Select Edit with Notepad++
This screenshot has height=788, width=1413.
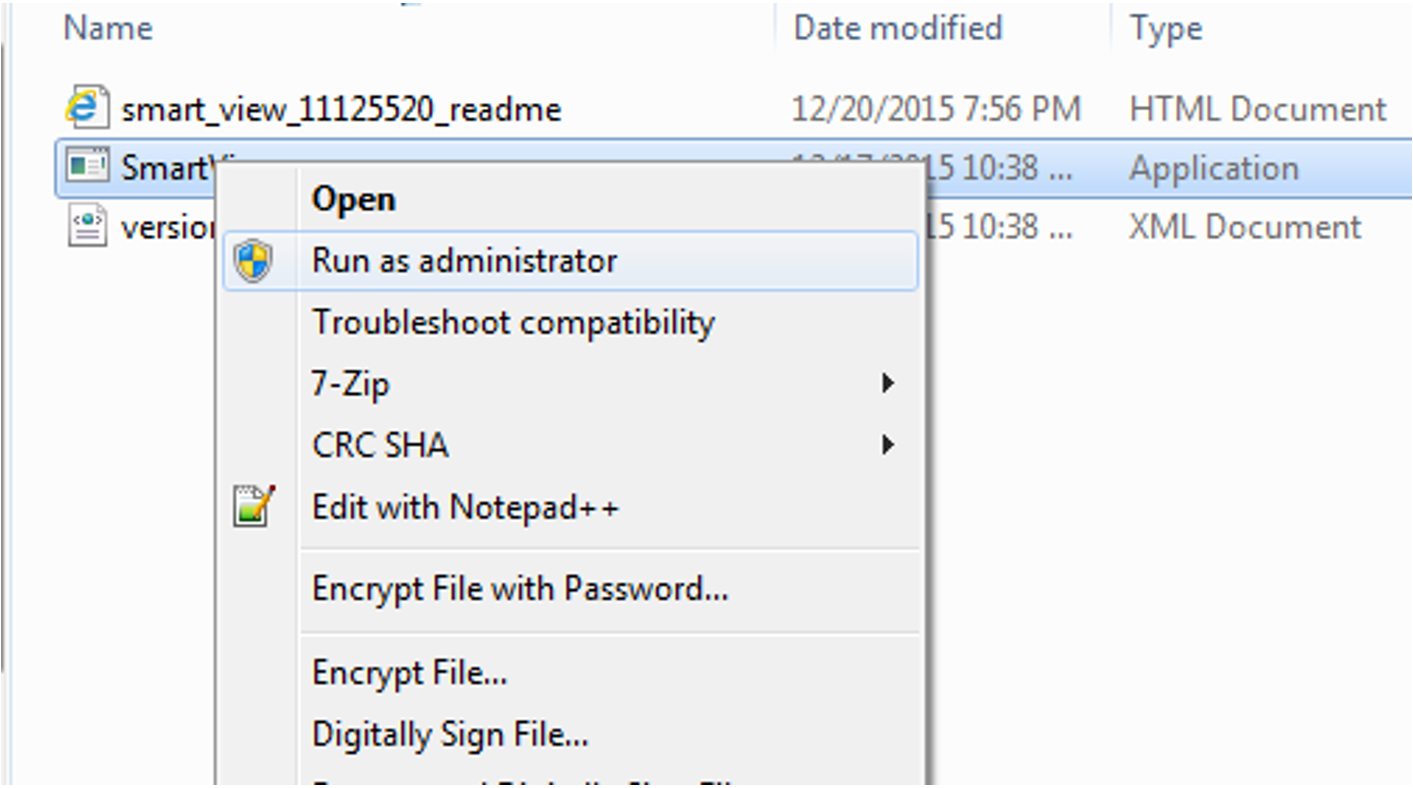(x=465, y=507)
